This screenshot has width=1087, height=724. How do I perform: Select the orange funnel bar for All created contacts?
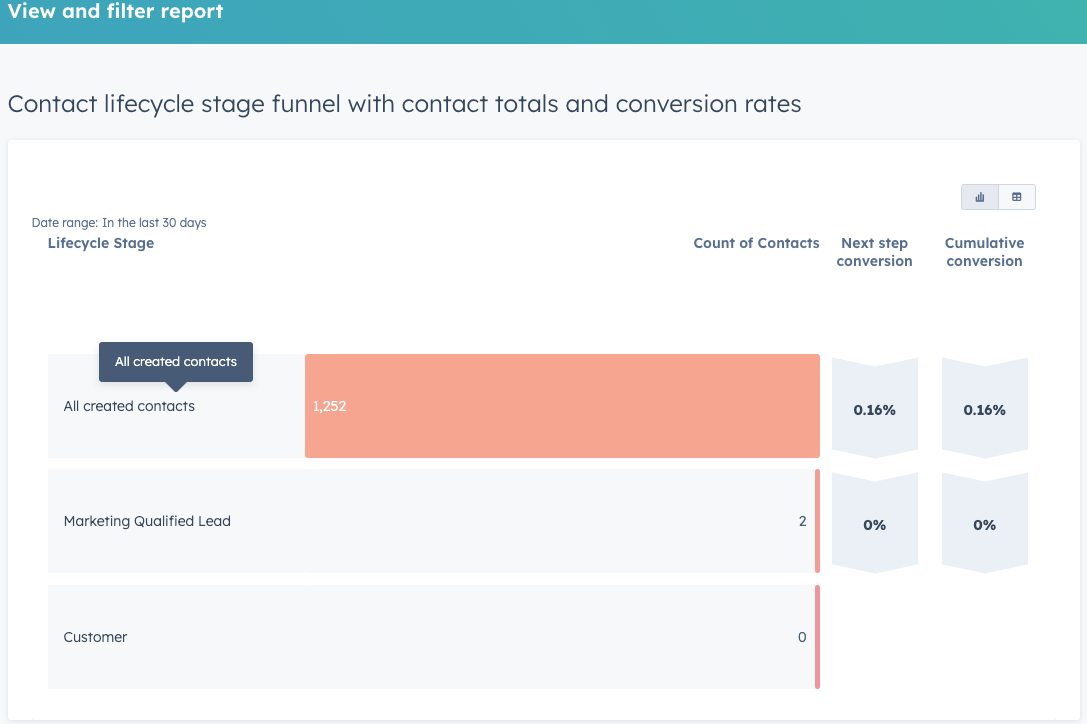coord(560,406)
